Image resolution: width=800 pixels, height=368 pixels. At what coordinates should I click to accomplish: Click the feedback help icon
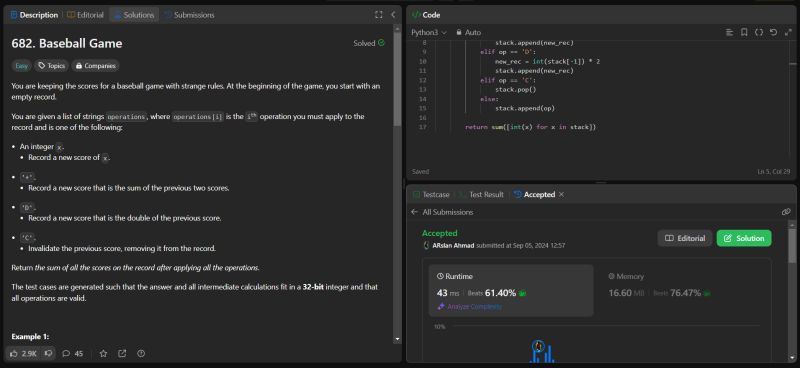point(141,353)
